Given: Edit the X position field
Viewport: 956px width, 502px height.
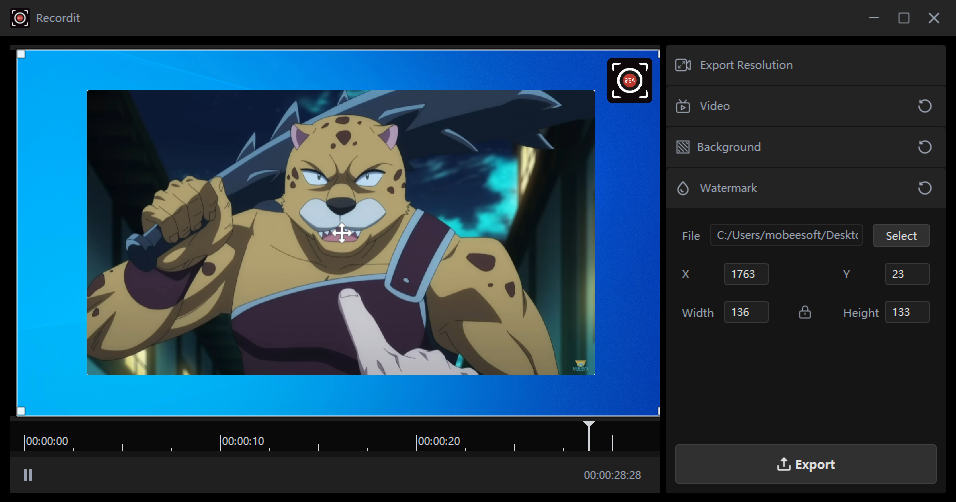Looking at the screenshot, I should pos(746,274).
